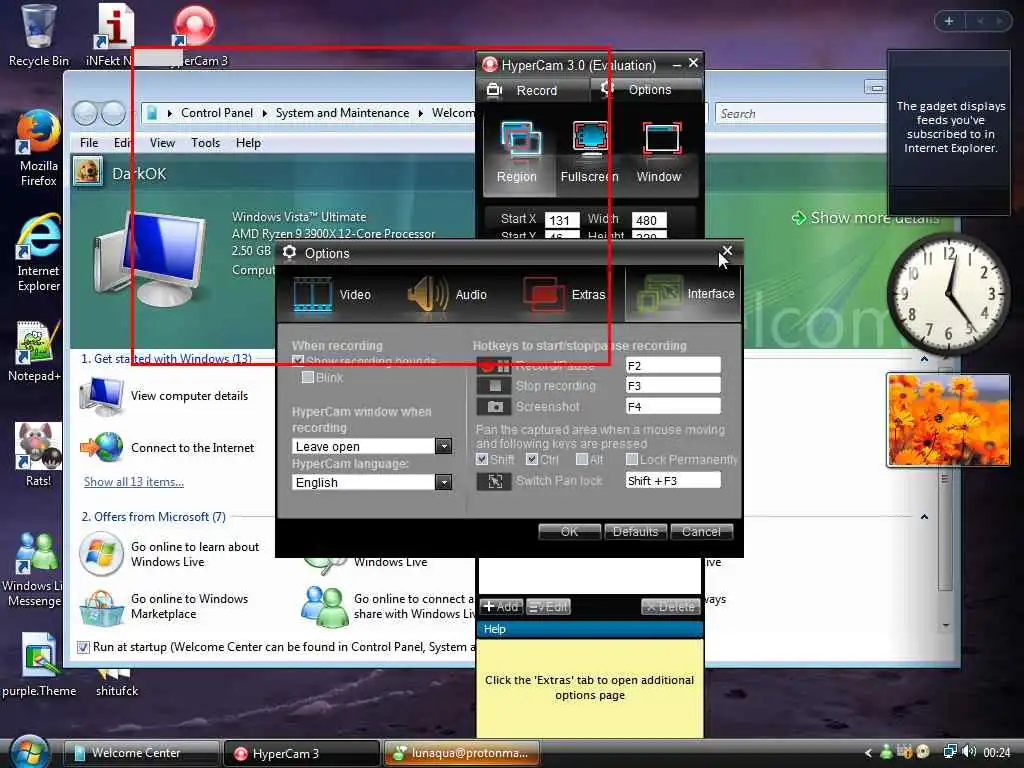This screenshot has width=1024, height=768.
Task: Restore settings with Defaults button
Action: [x=635, y=532]
